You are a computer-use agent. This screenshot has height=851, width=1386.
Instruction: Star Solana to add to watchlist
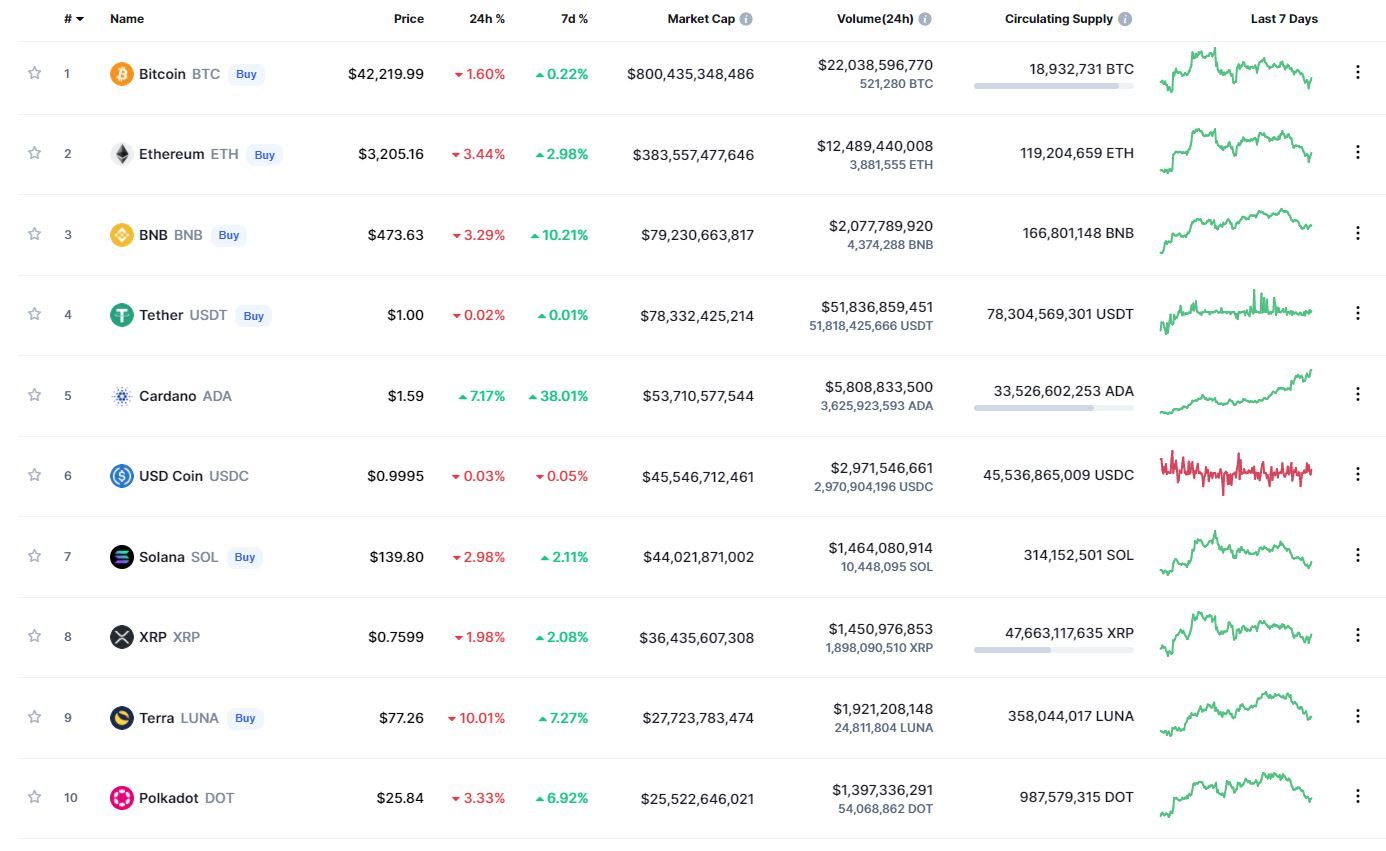pos(34,556)
